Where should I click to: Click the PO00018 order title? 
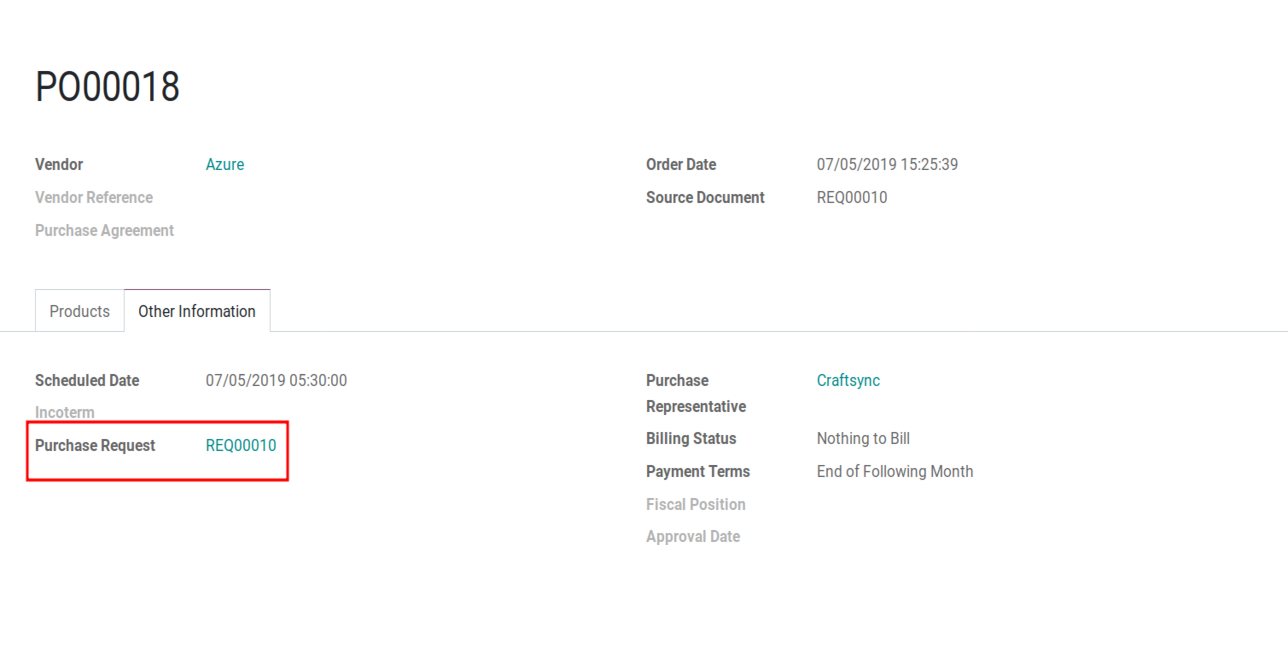pyautogui.click(x=108, y=88)
